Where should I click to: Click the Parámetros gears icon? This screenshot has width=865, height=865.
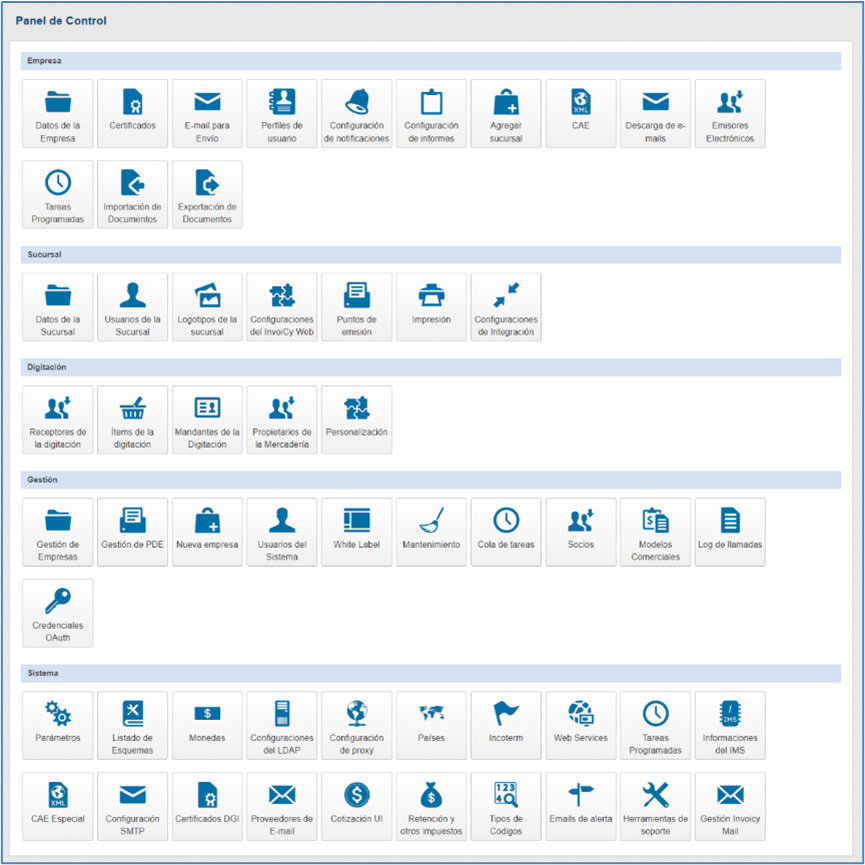57,713
